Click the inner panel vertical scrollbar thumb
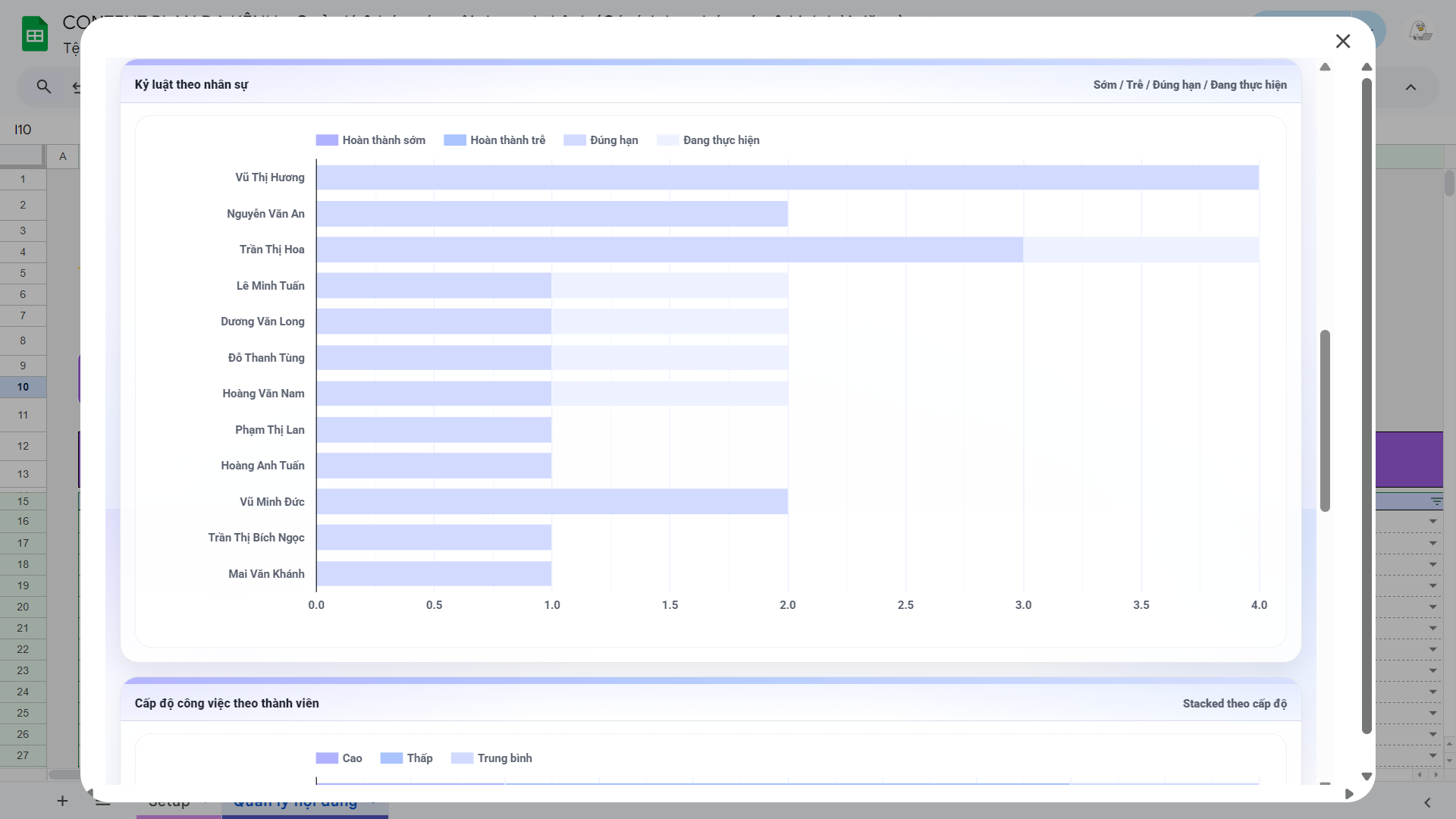1456x819 pixels. [1325, 421]
